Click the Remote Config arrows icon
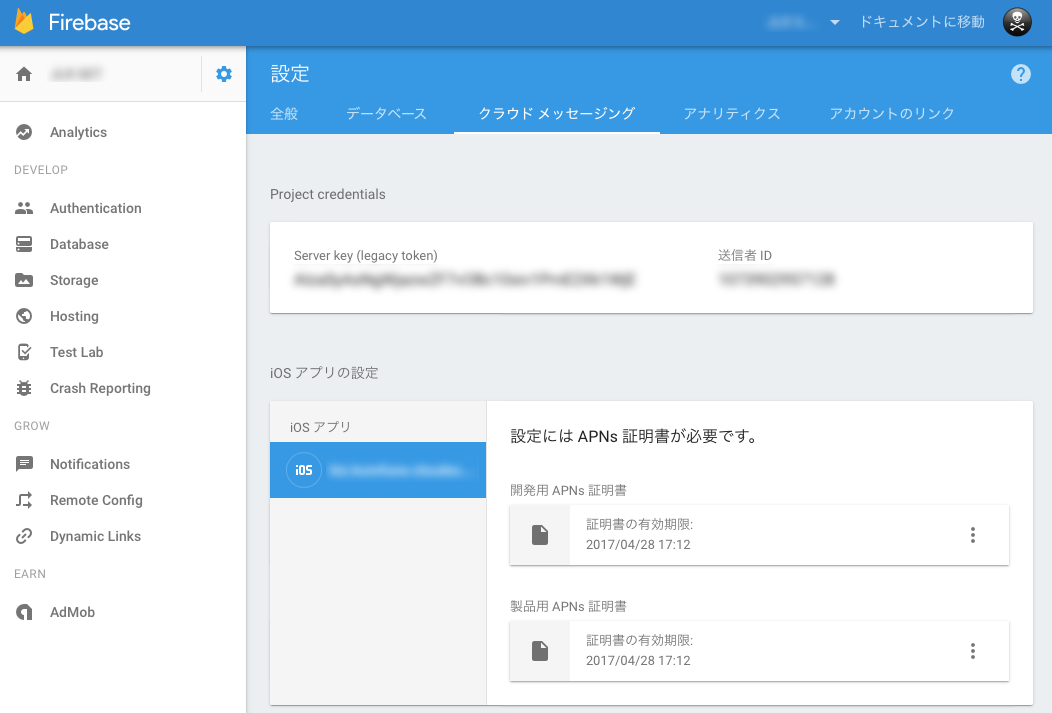This screenshot has width=1052, height=713. click(x=24, y=500)
